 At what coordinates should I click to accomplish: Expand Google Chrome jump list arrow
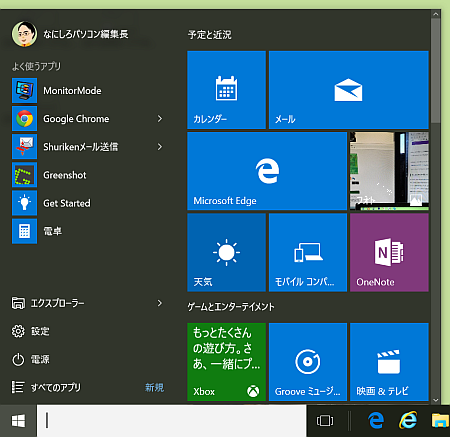click(x=160, y=118)
